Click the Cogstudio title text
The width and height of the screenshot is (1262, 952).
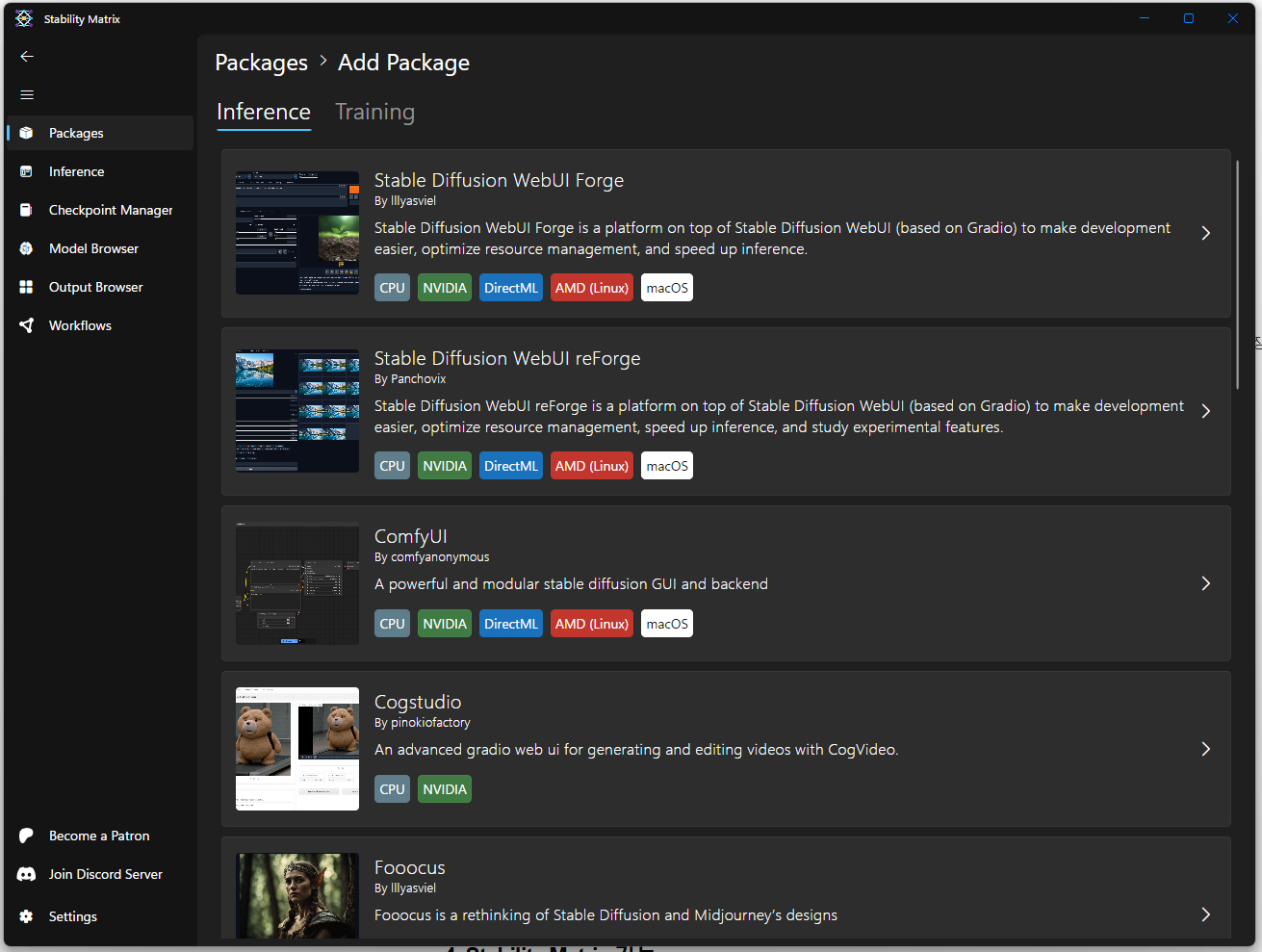[418, 702]
